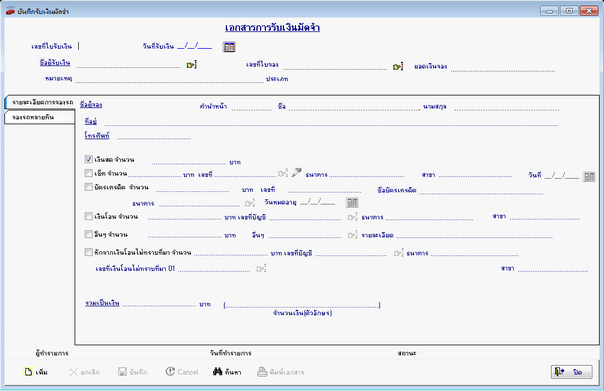
Task: Click the เงินสด จำนวน amount field
Action: pos(189,160)
